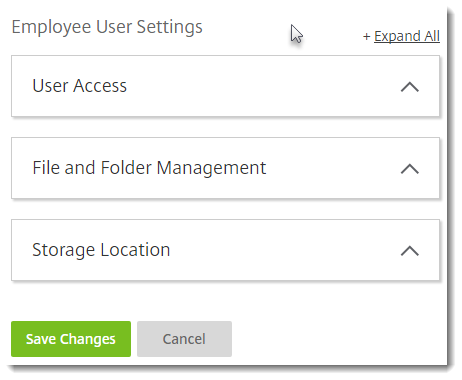Image resolution: width=462 pixels, height=380 pixels.
Task: Cancel the employee settings changes
Action: [184, 339]
